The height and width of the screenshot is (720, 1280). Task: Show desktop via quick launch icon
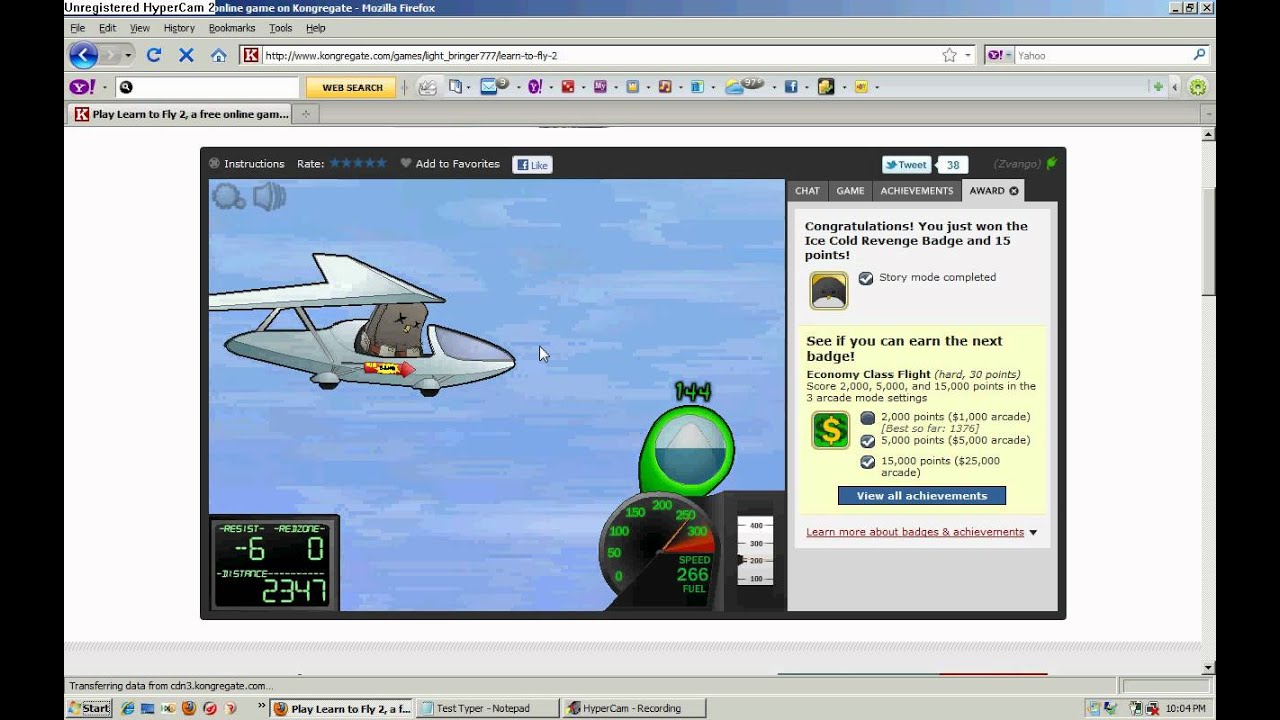point(147,708)
